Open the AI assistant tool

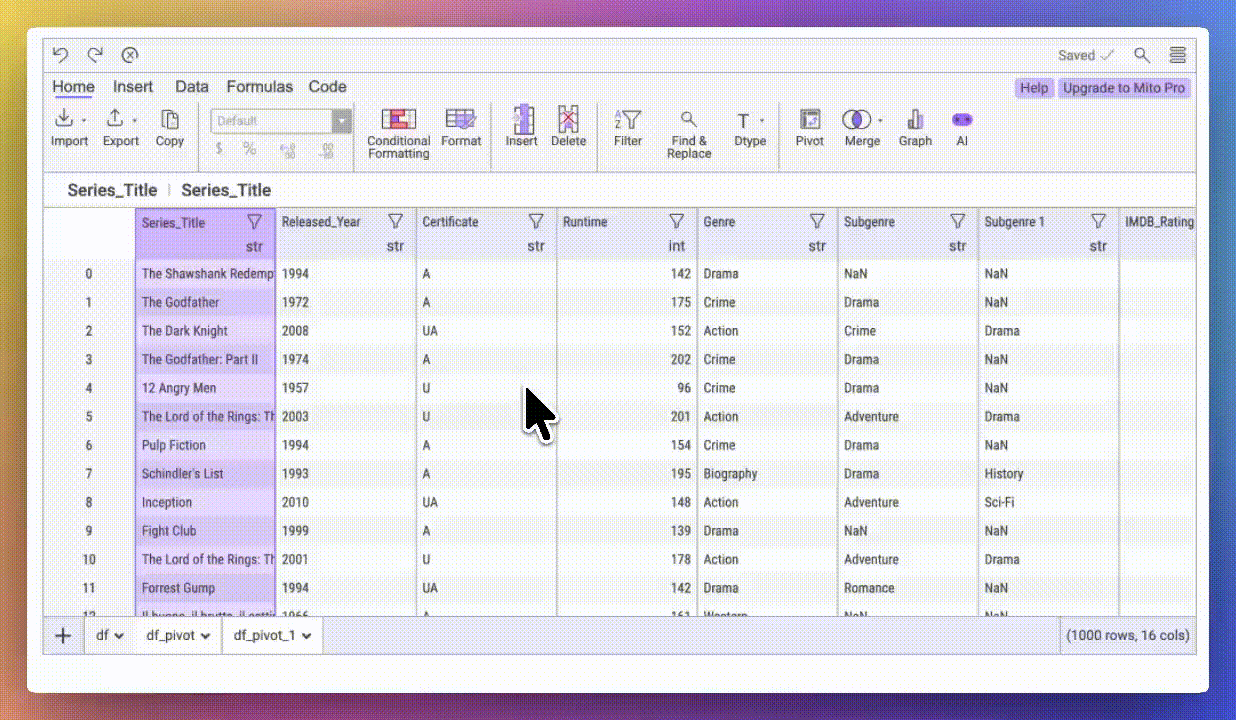click(961, 127)
